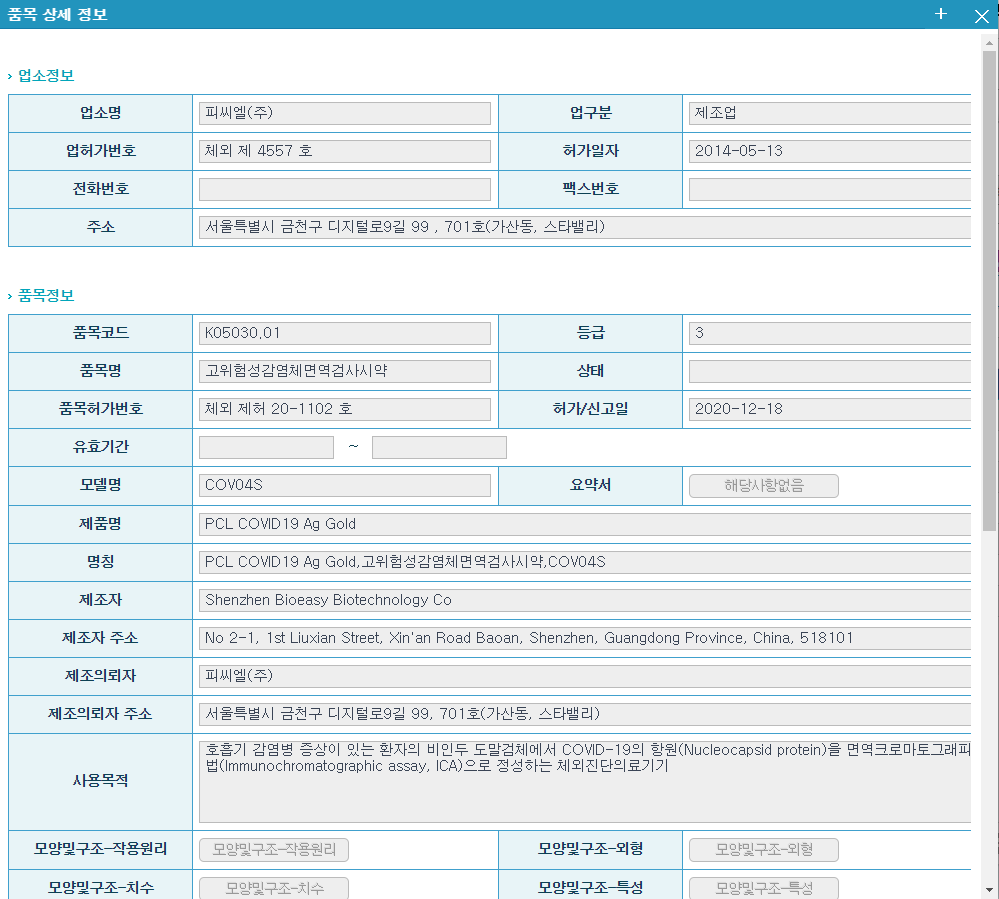
Task: Click the empty 팩스번호 field
Action: 830,189
